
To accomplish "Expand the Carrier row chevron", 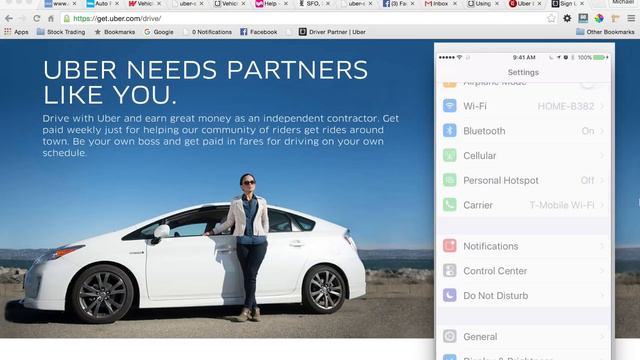I will pyautogui.click(x=602, y=205).
